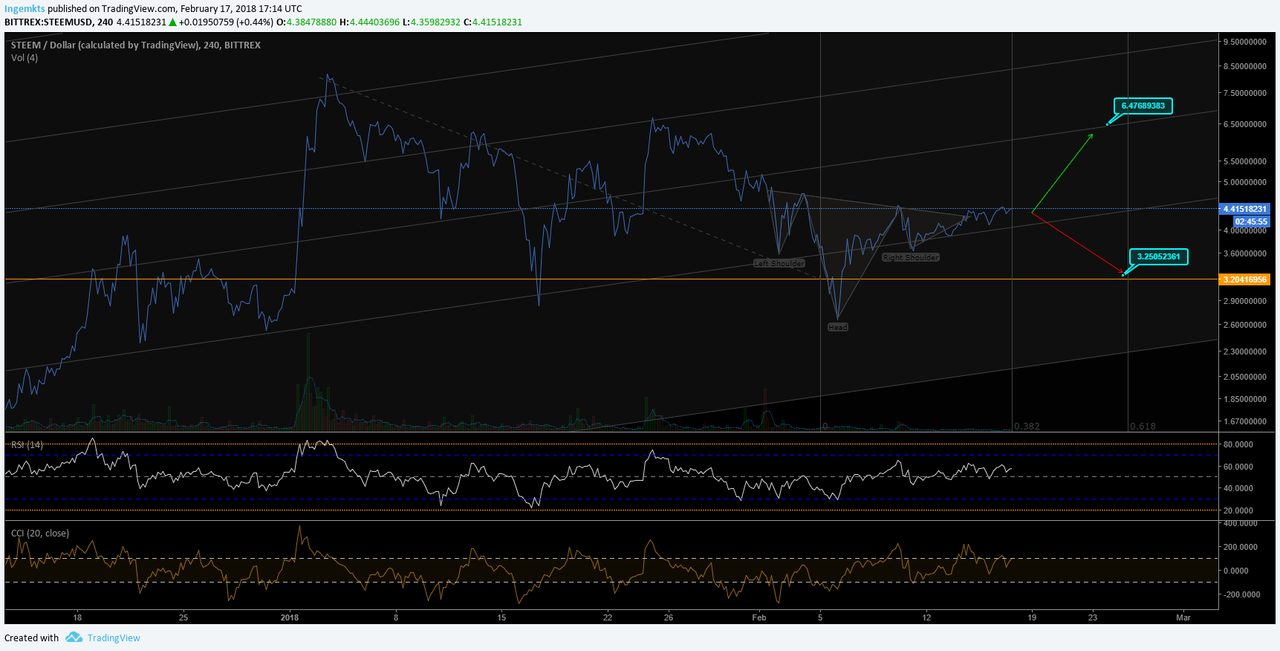This screenshot has height=651, width=1280.
Task: Click the 0.618 Fibonacci time label
Action: pyautogui.click(x=1144, y=426)
